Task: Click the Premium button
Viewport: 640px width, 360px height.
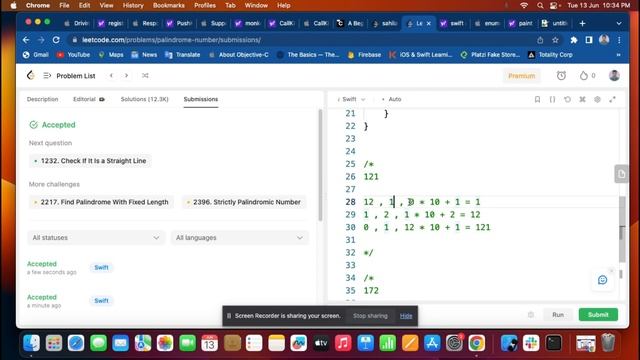Action: [x=522, y=76]
